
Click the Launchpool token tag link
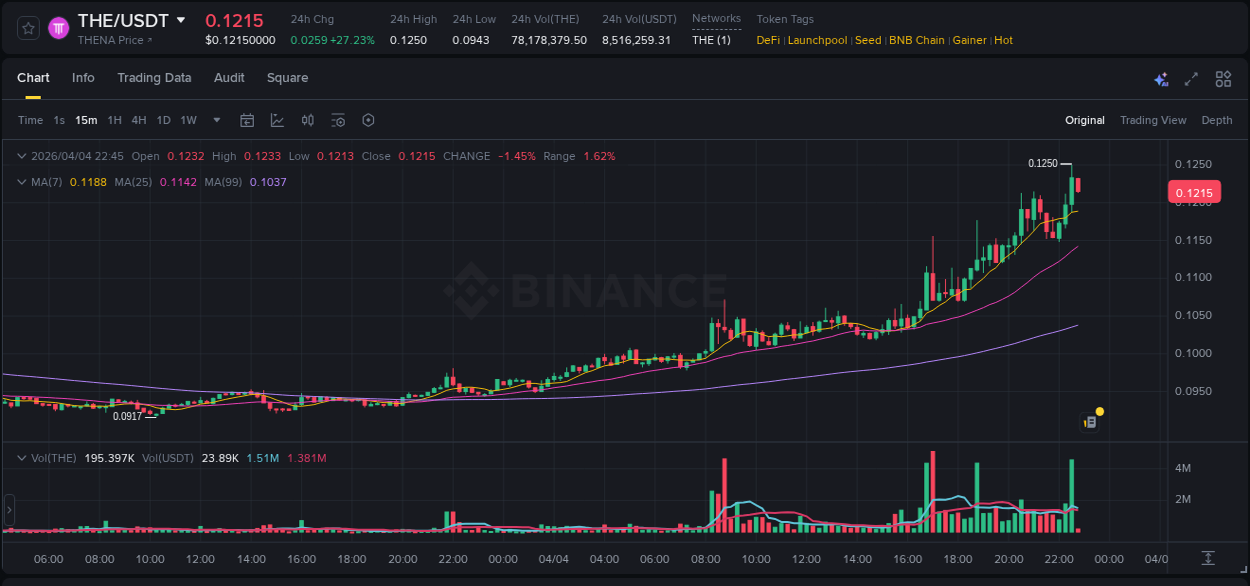817,40
